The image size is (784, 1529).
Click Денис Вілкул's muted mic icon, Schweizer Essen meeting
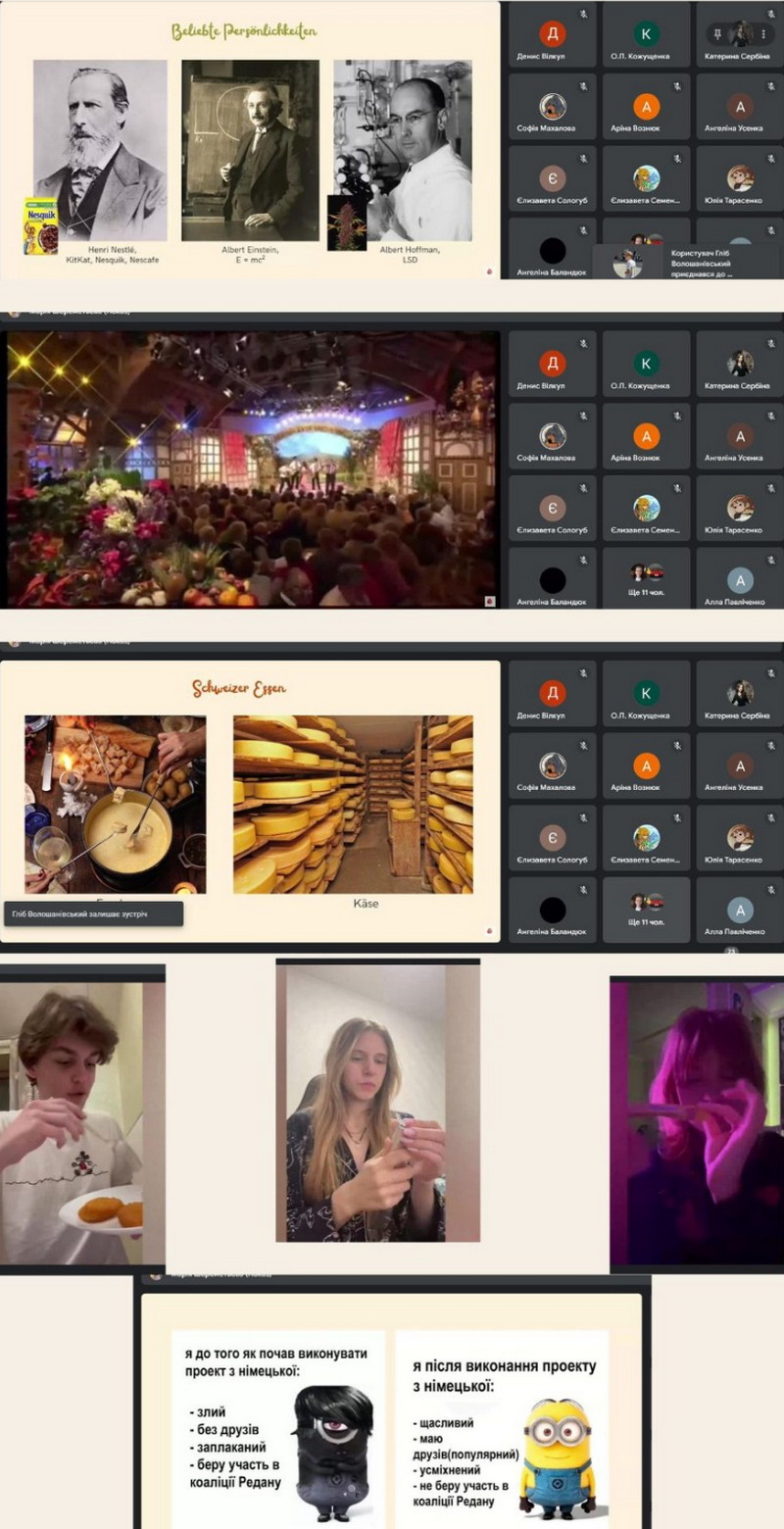click(583, 673)
